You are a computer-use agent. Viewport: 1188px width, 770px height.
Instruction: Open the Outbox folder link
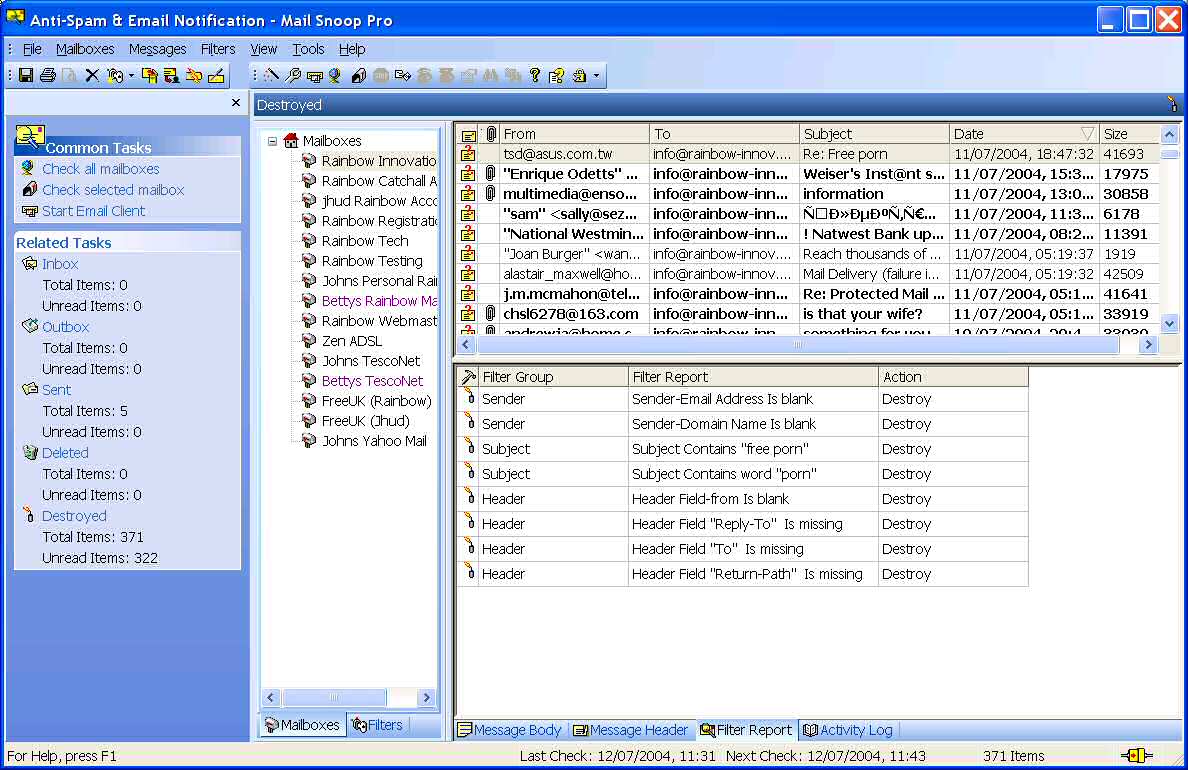(x=65, y=327)
